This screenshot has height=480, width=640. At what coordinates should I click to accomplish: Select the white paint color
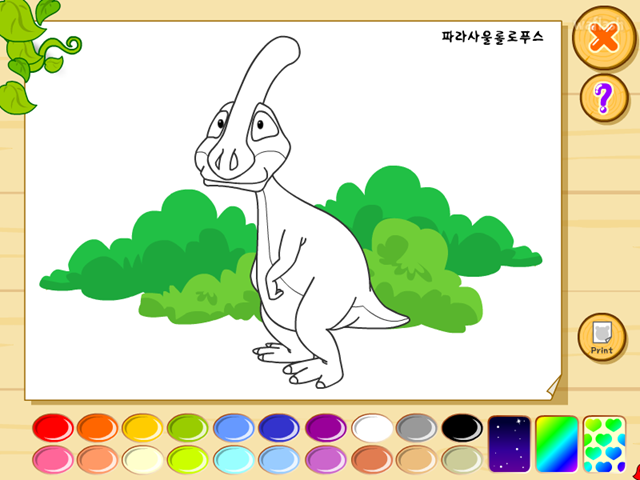point(372,428)
